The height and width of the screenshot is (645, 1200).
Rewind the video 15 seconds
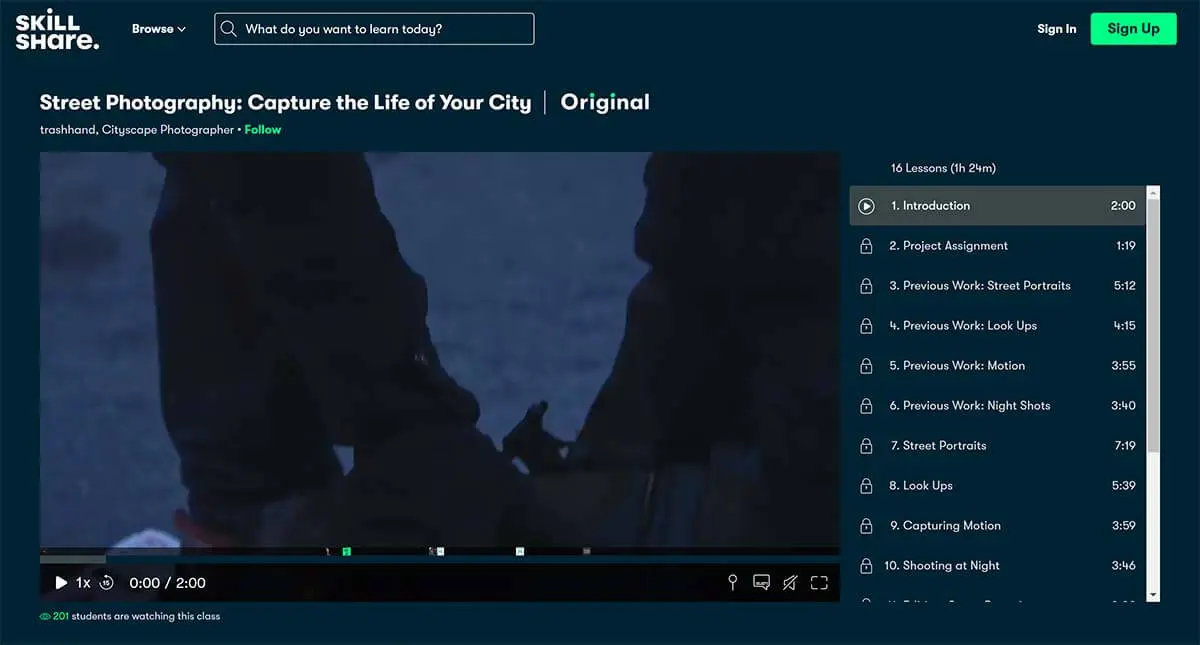pyautogui.click(x=107, y=582)
